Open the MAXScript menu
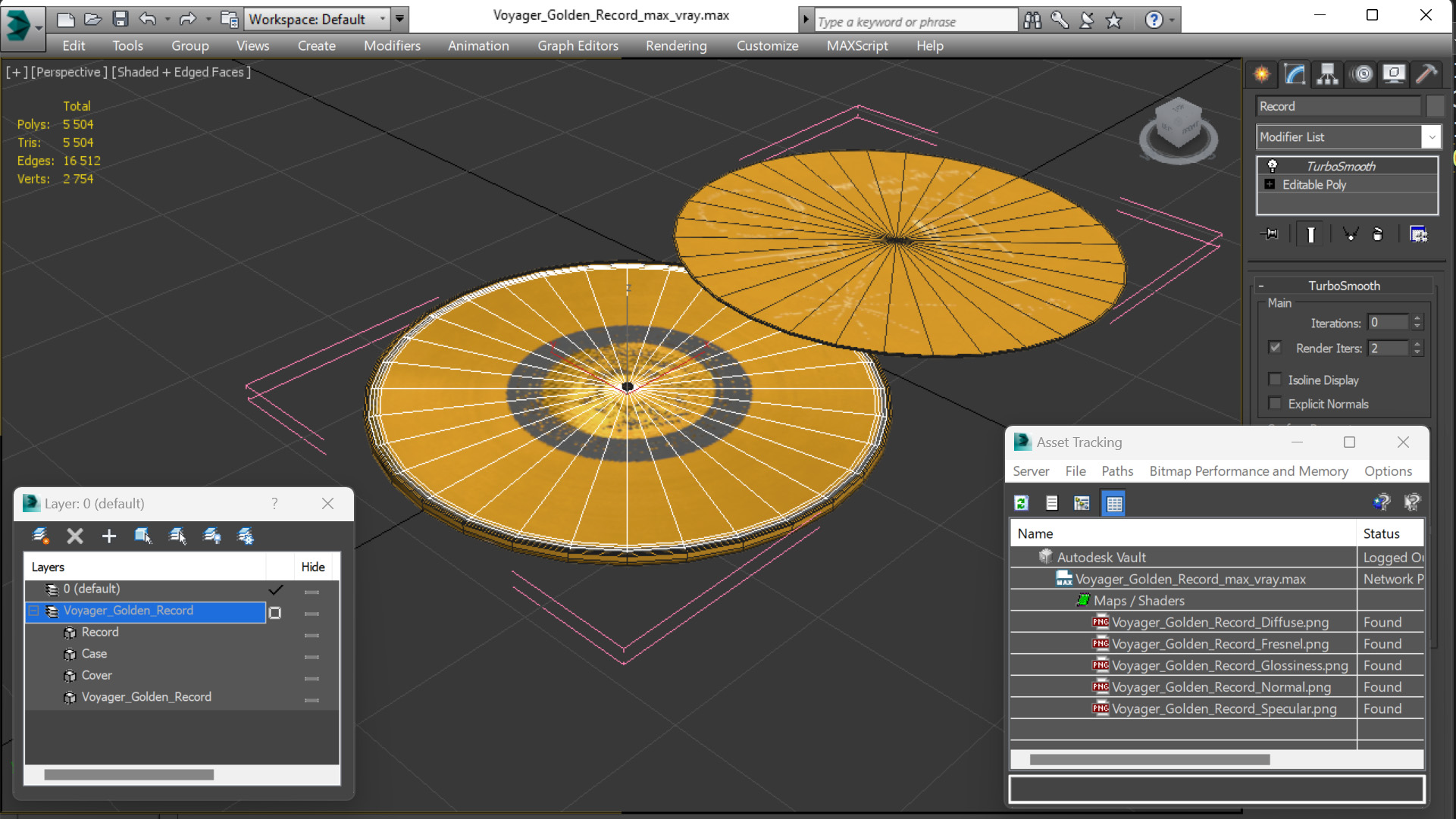This screenshot has width=1456, height=819. pos(857,45)
